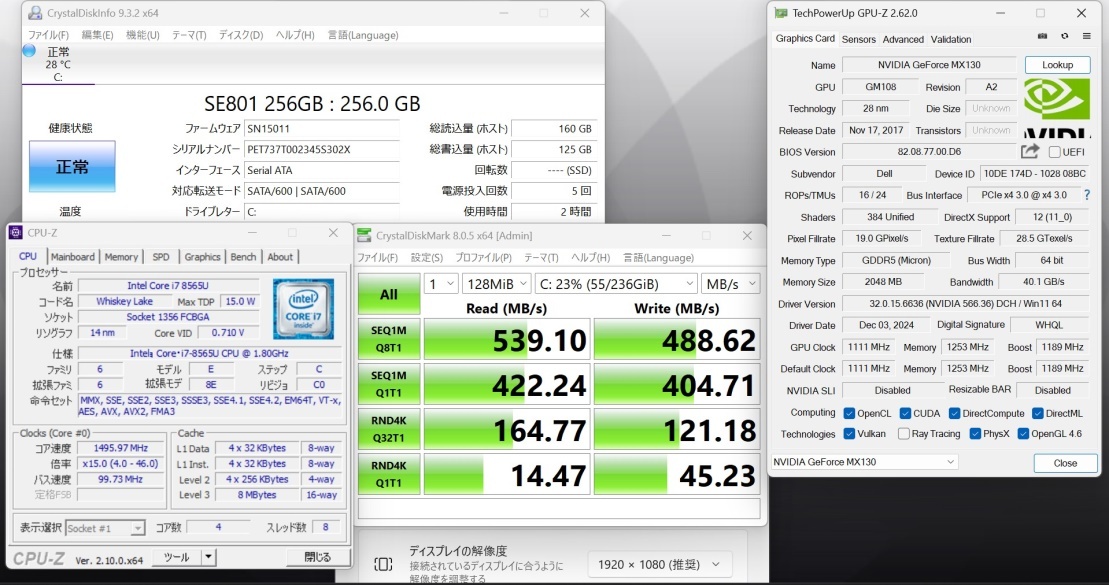Toggle the DirectCompute checkbox

954,413
